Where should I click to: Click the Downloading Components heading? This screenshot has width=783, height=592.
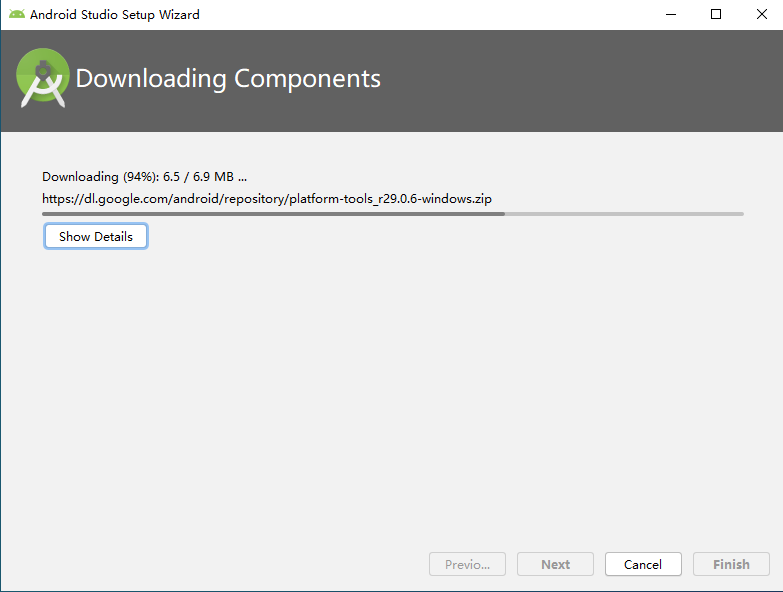[228, 79]
